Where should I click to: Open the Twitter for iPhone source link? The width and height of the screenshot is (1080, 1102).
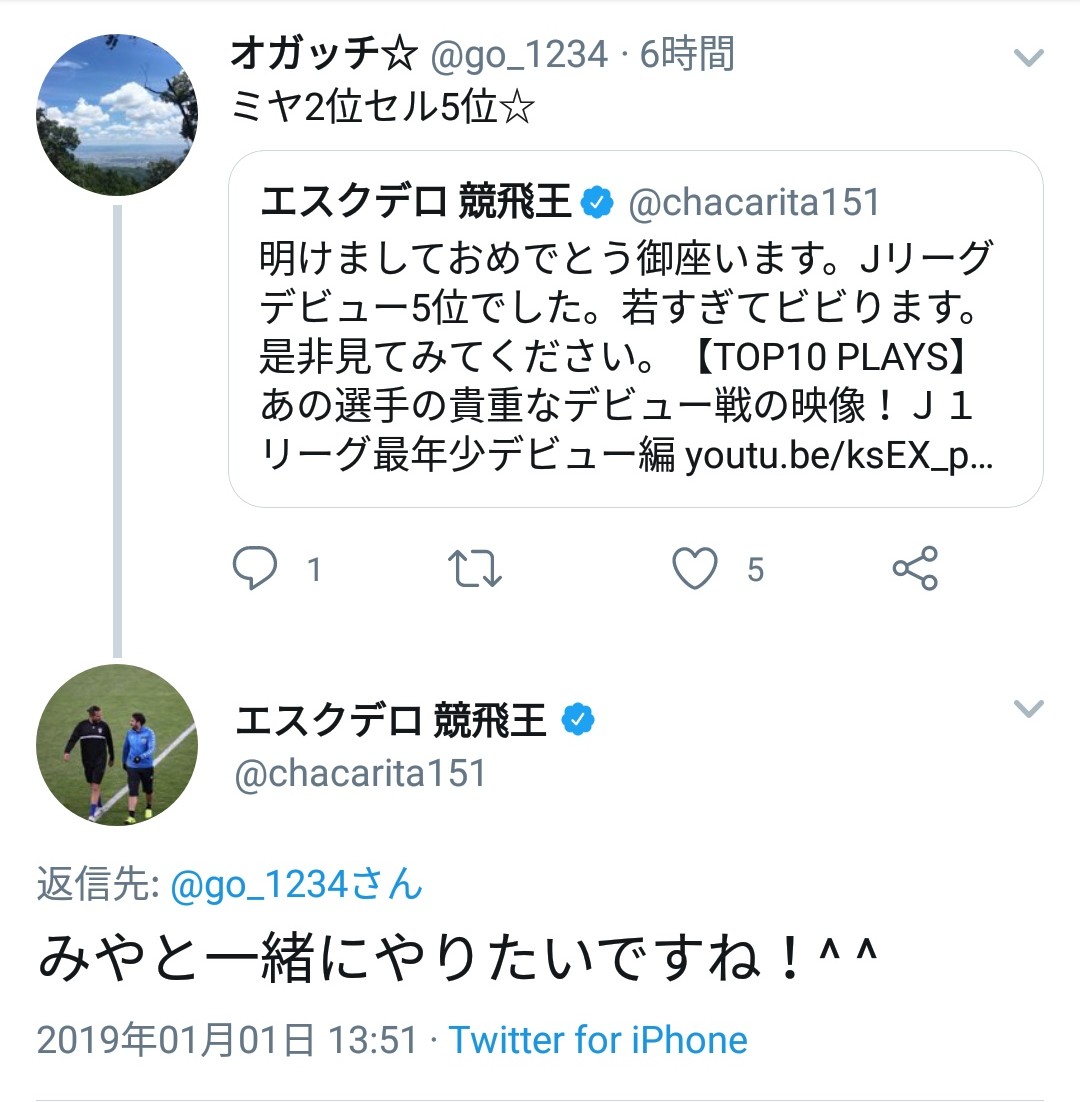tap(597, 1040)
